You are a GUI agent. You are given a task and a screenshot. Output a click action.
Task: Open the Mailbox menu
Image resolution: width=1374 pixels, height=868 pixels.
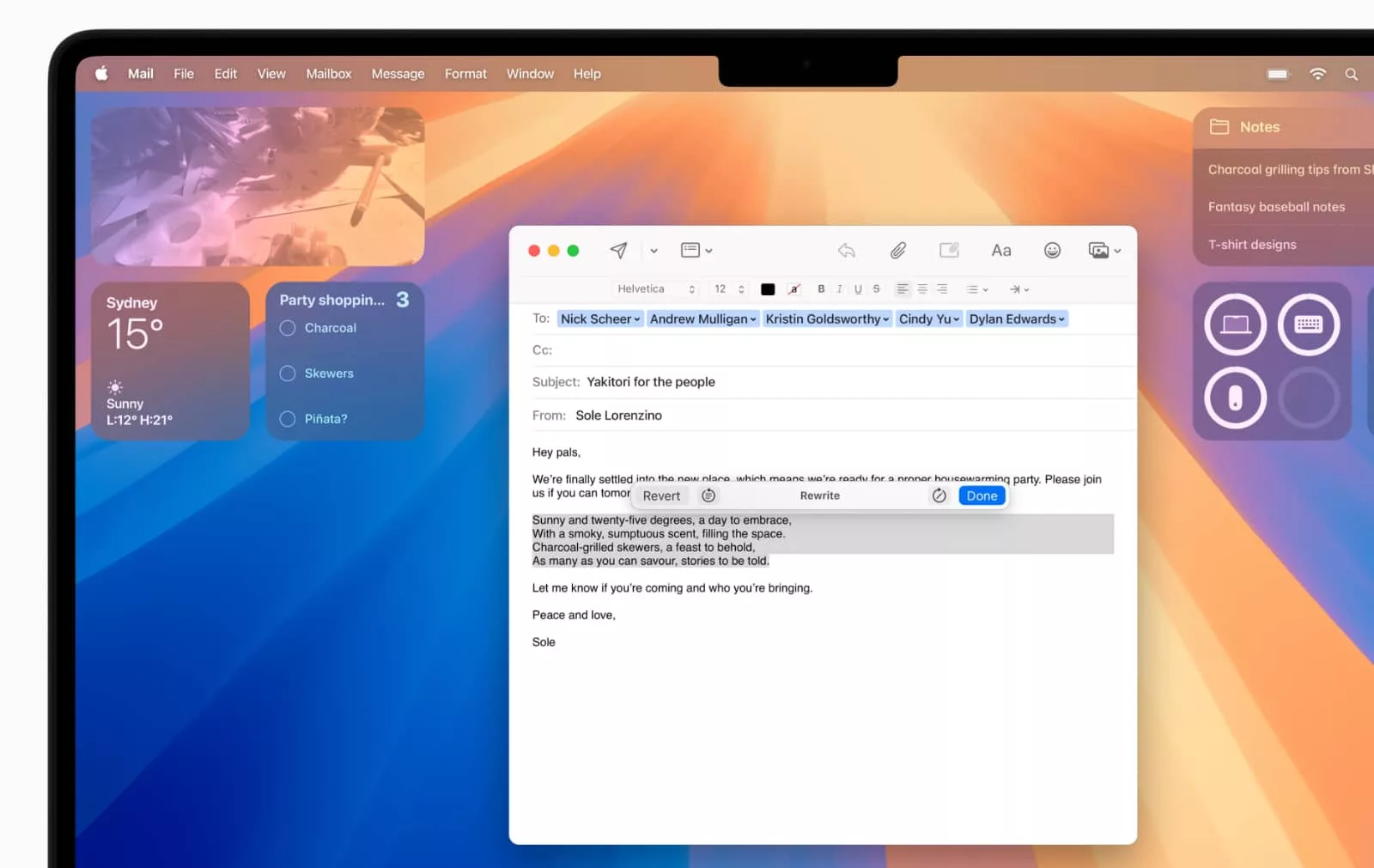point(329,74)
